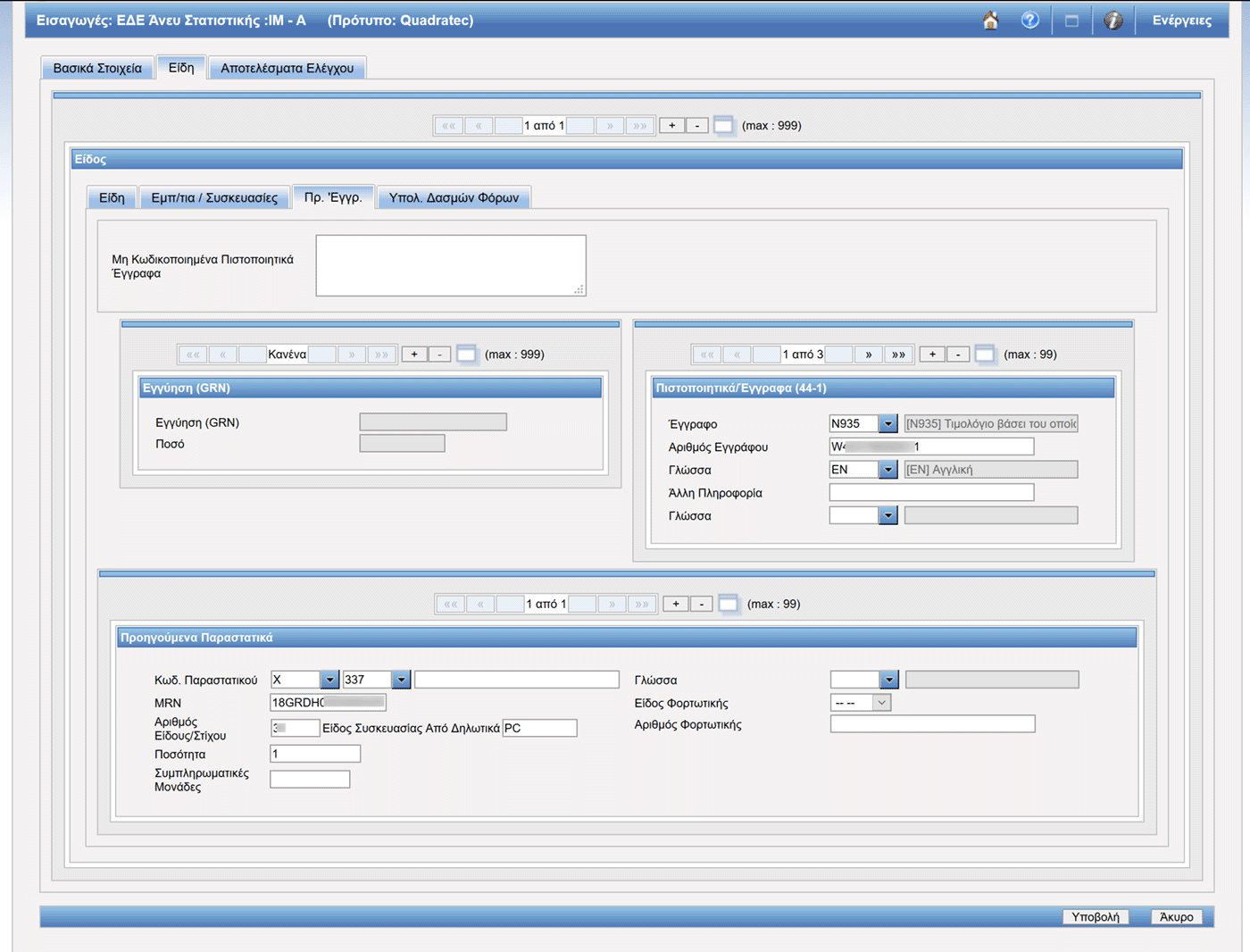The width and height of the screenshot is (1250, 952).
Task: Remove Εγγύηση (GRN) record with minus button
Action: point(439,355)
